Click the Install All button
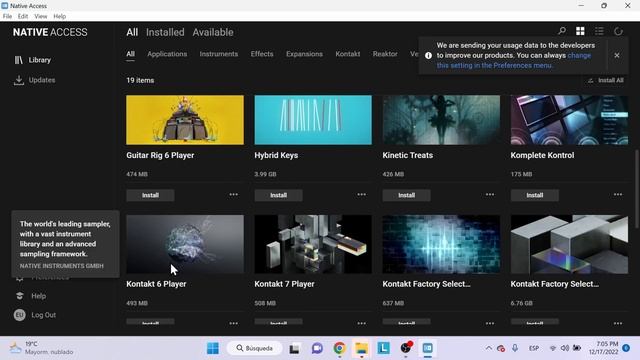Image resolution: width=640 pixels, height=360 pixels. pos(606,80)
